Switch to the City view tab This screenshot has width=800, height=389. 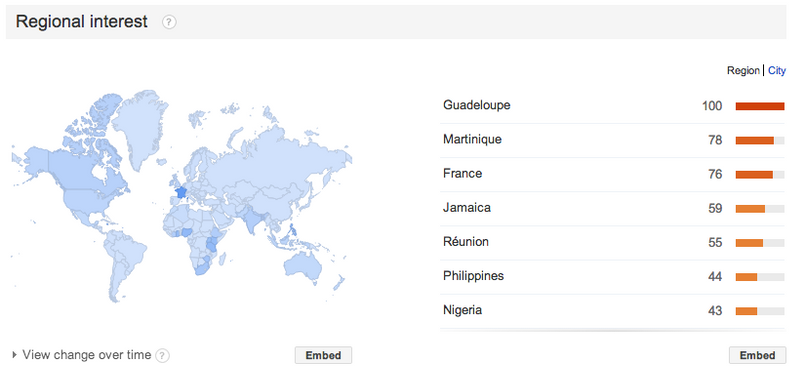tap(777, 71)
